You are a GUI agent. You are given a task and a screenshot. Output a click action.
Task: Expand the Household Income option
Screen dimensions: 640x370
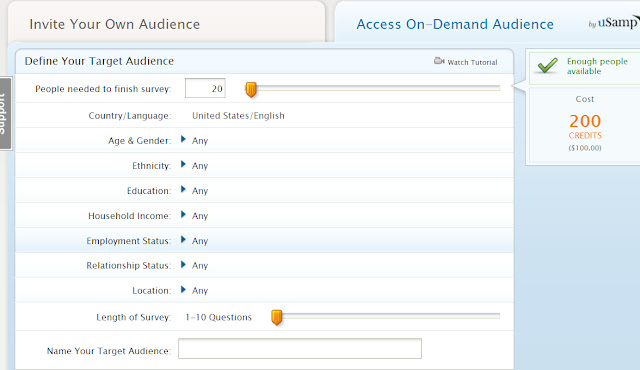coord(183,215)
